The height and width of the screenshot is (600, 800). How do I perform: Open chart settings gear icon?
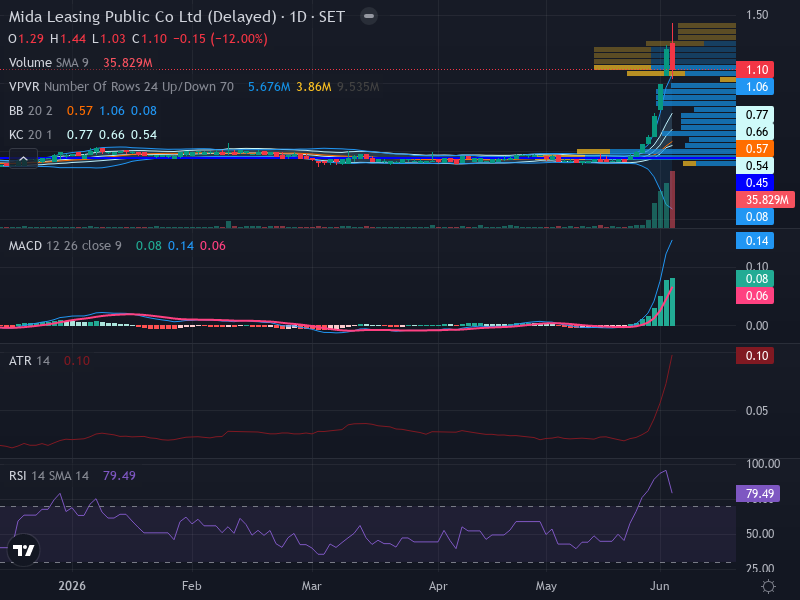point(768,586)
